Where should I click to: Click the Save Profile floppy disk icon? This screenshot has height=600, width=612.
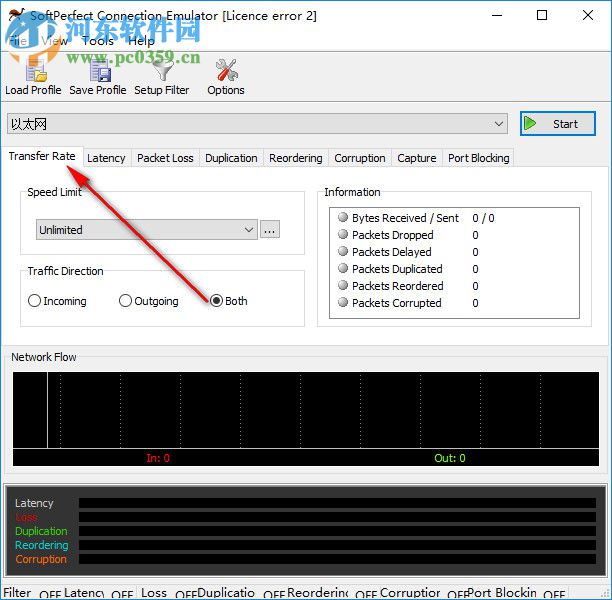pyautogui.click(x=100, y=70)
